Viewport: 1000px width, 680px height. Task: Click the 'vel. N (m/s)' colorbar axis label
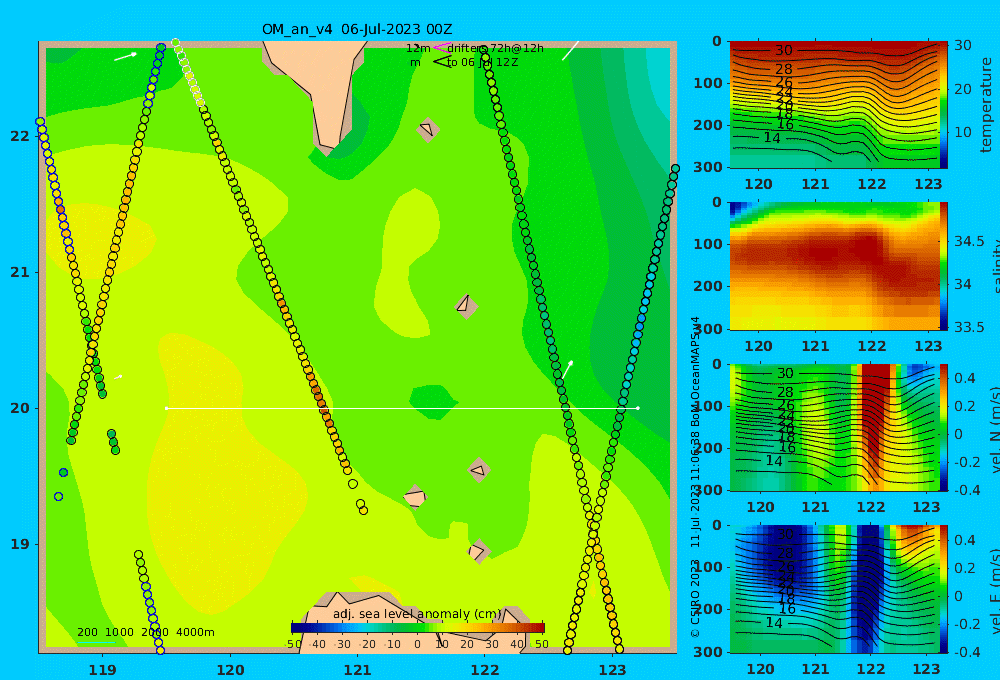[994, 429]
